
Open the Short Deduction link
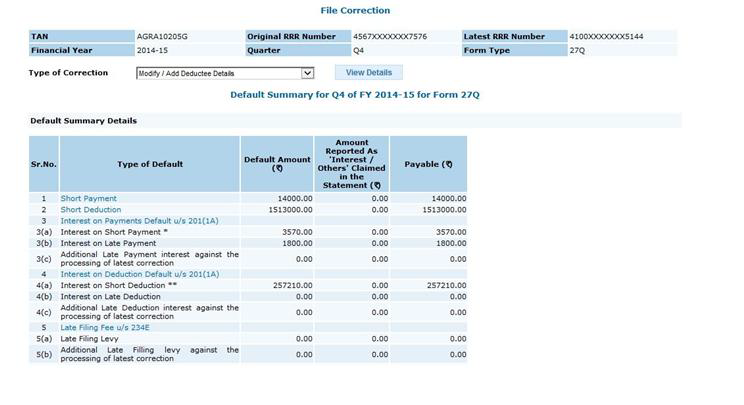point(91,210)
